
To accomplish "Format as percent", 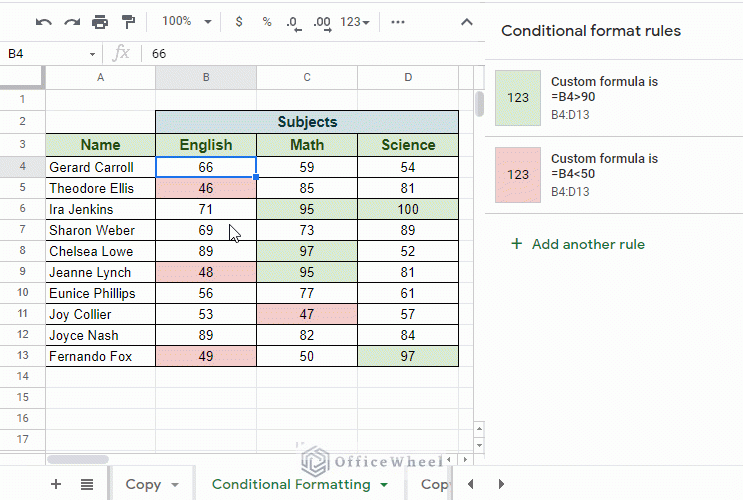I will tap(267, 22).
